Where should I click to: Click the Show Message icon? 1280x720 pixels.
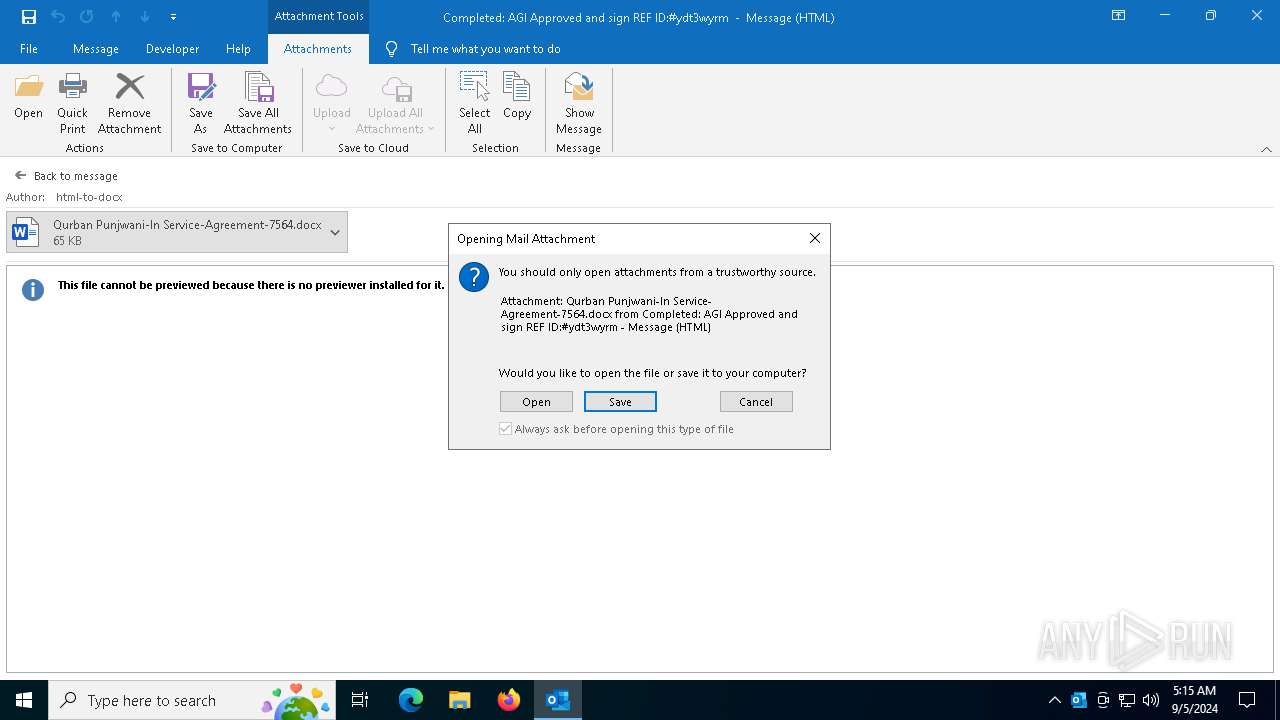[579, 88]
